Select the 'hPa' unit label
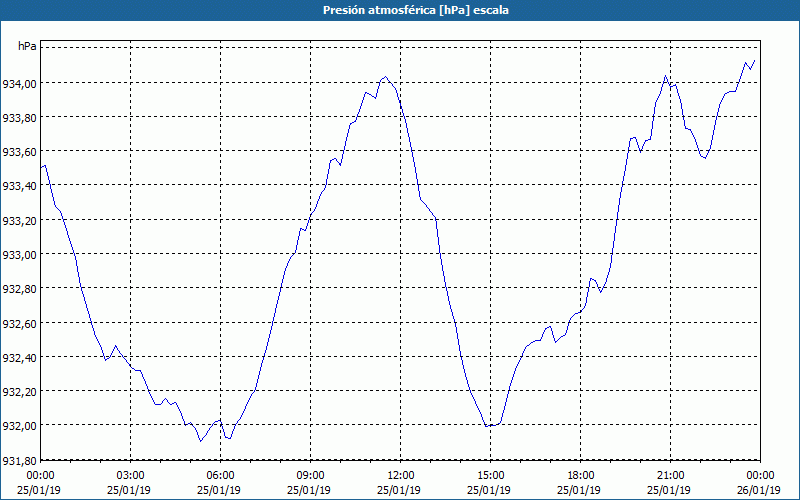The image size is (800, 500). coord(27,46)
